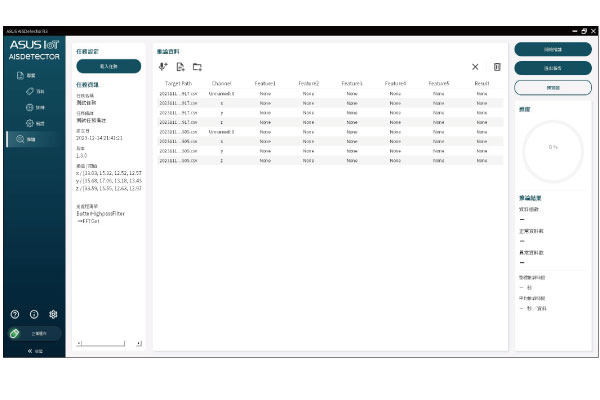Open the info icon in sidebar bottom
The image size is (600, 400).
click(x=34, y=314)
